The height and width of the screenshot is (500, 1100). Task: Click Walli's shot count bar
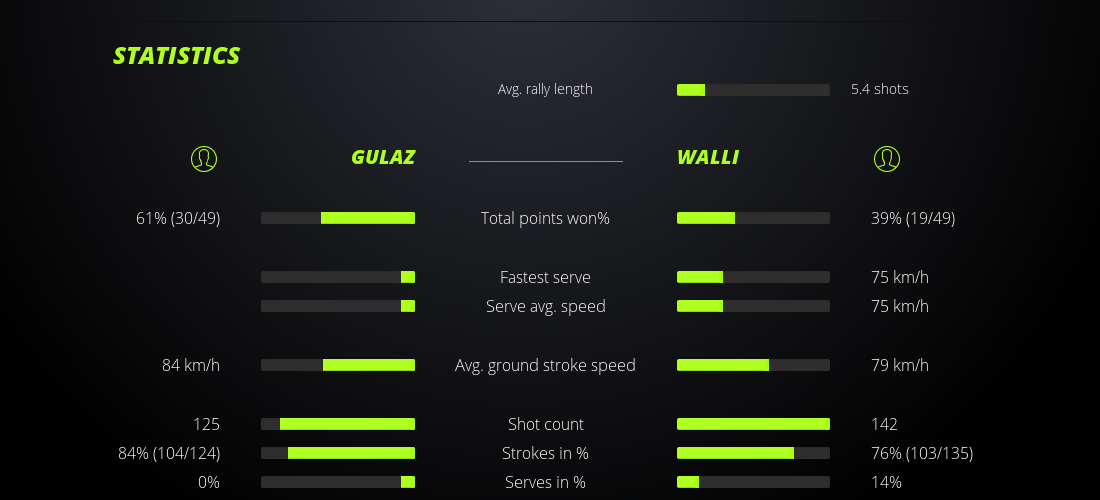(753, 424)
